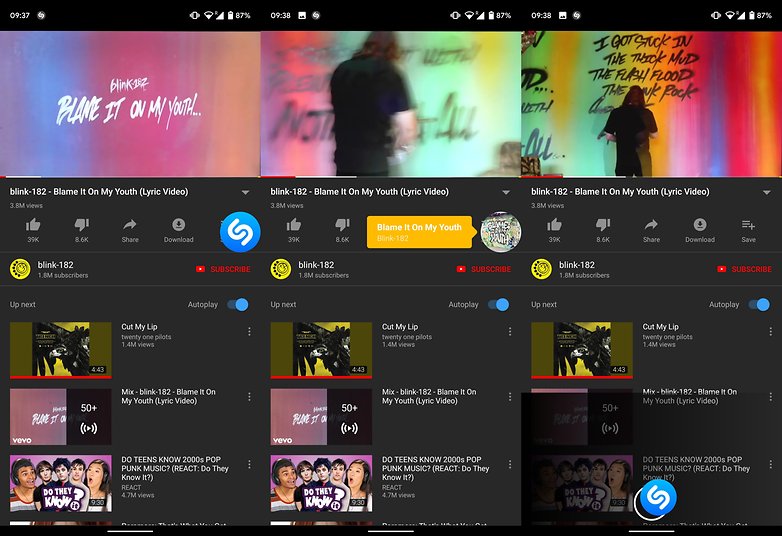Image resolution: width=782 pixels, height=536 pixels.
Task: Expand video description in middle screen
Action: 506,192
